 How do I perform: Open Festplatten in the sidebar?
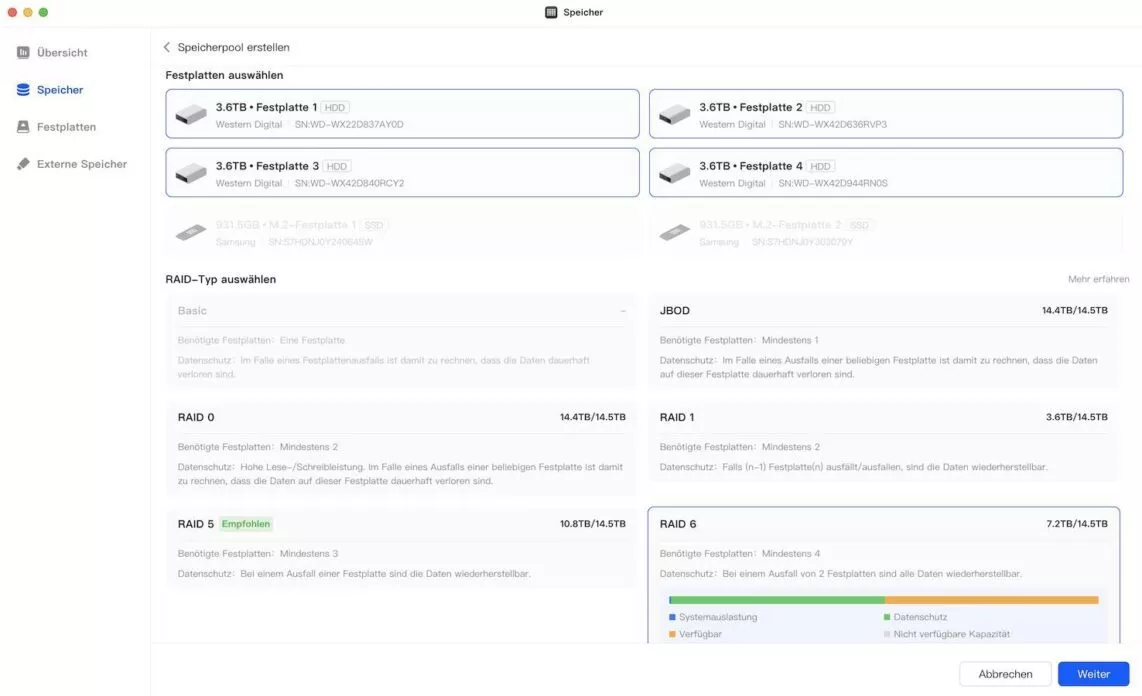tap(56, 127)
